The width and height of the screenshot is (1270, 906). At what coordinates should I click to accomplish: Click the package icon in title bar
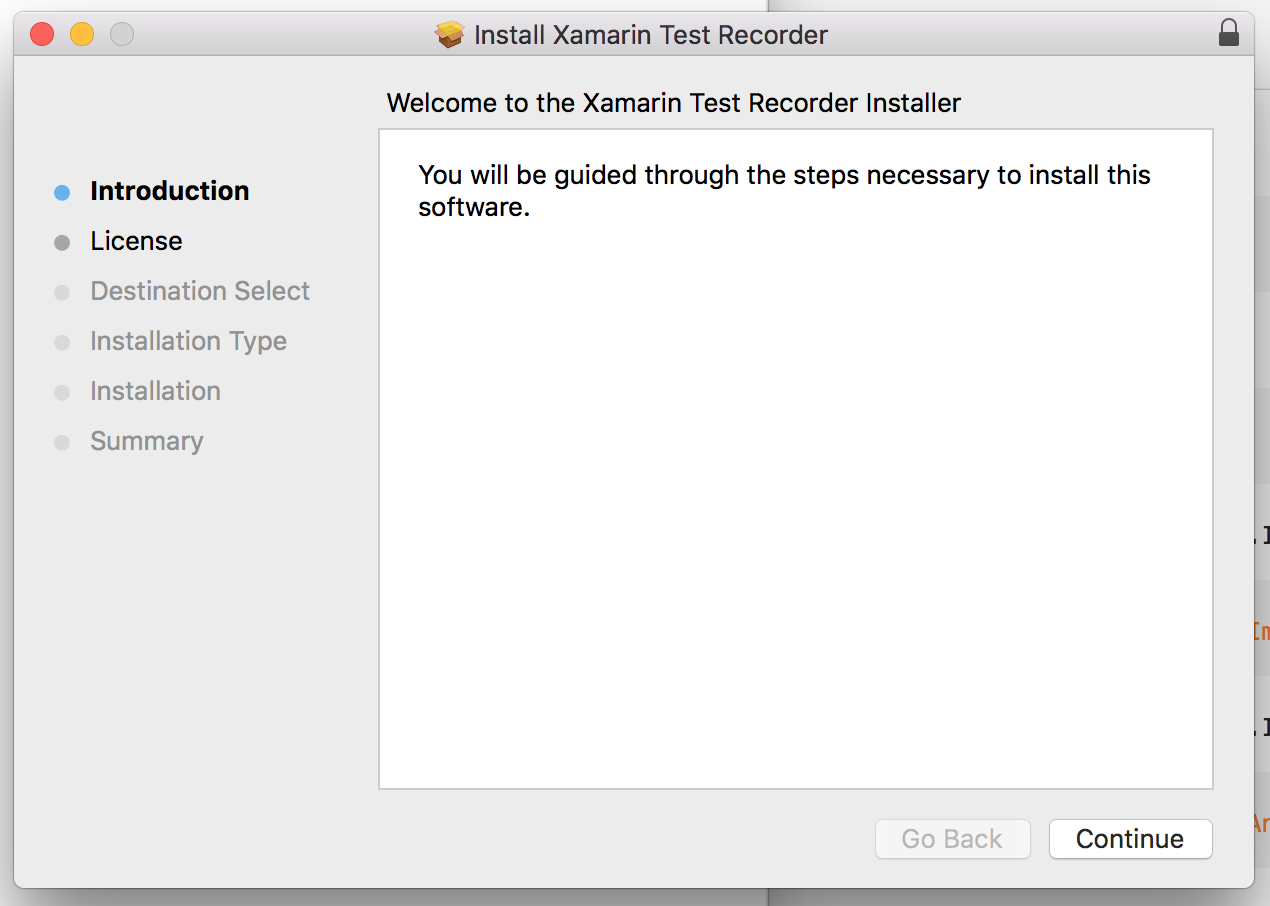[x=450, y=35]
